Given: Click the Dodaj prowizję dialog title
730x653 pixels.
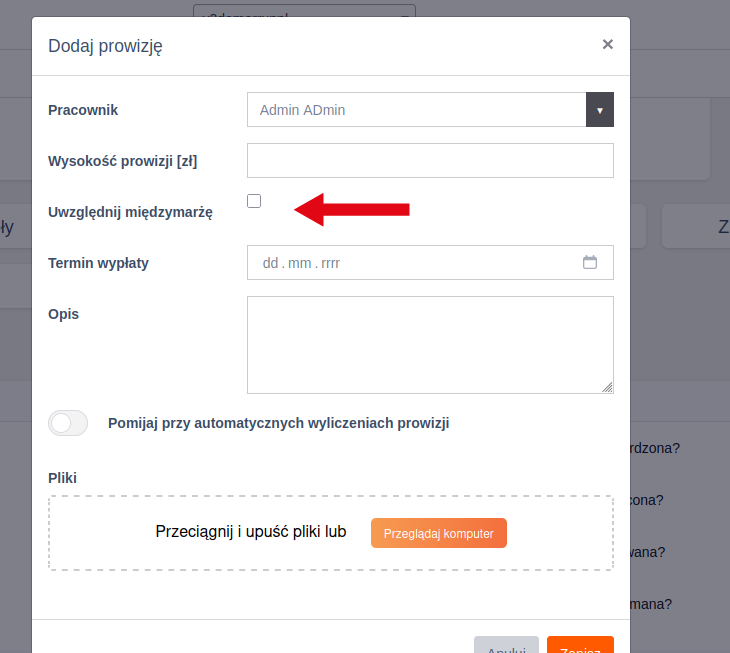Looking at the screenshot, I should click(x=105, y=45).
